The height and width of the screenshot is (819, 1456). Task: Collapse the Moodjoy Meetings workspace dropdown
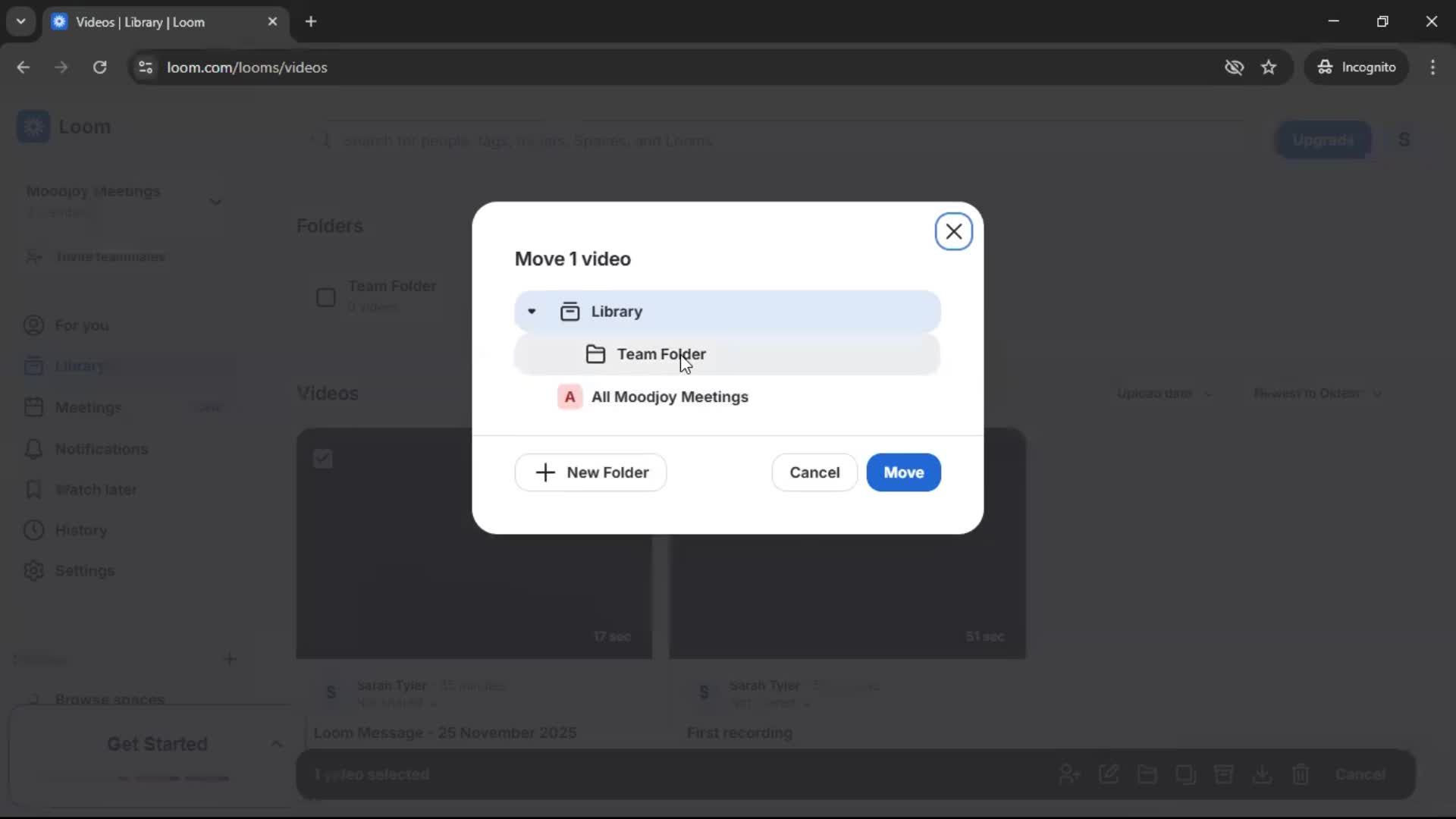coord(215,202)
